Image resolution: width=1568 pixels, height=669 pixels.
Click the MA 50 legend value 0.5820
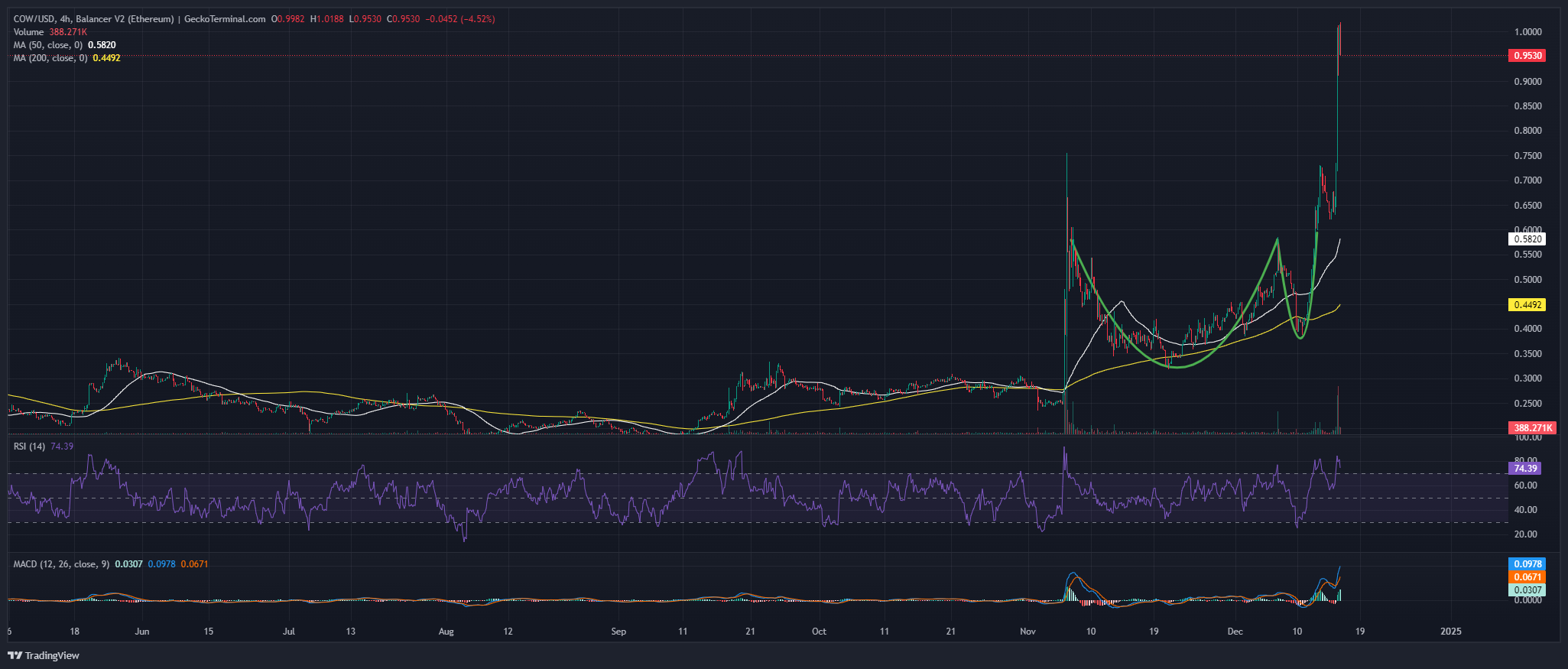[102, 45]
